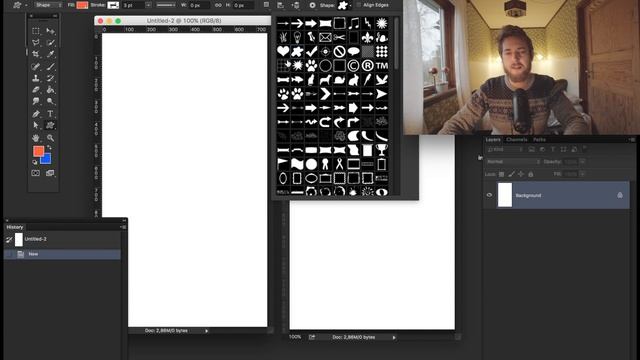Screen dimensions: 640x360
Task: Select the Dodge tool
Action: coord(50,101)
